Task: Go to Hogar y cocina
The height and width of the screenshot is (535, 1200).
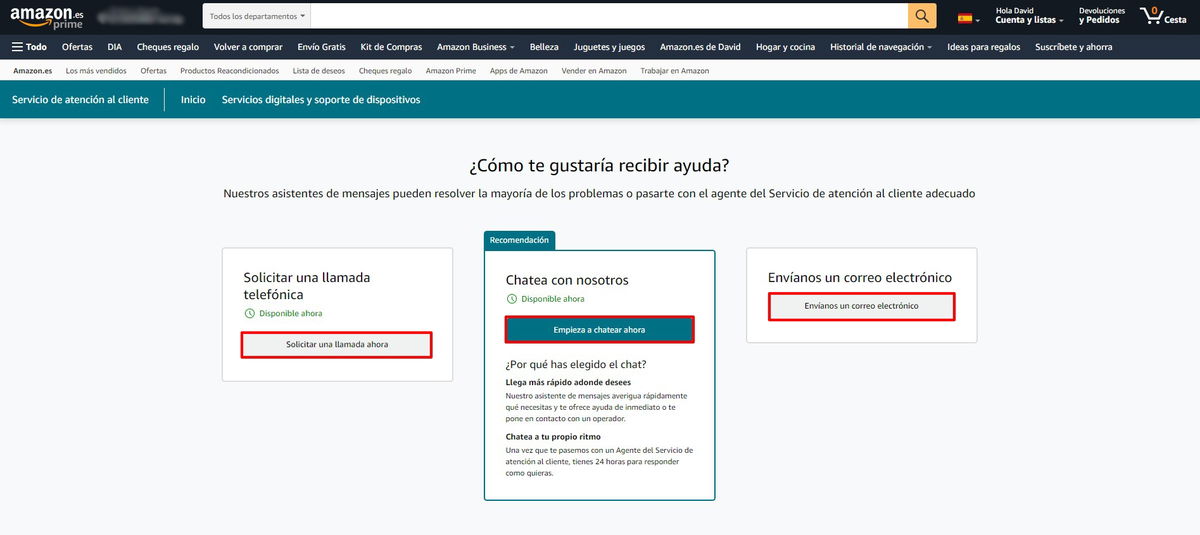Action: (x=785, y=47)
